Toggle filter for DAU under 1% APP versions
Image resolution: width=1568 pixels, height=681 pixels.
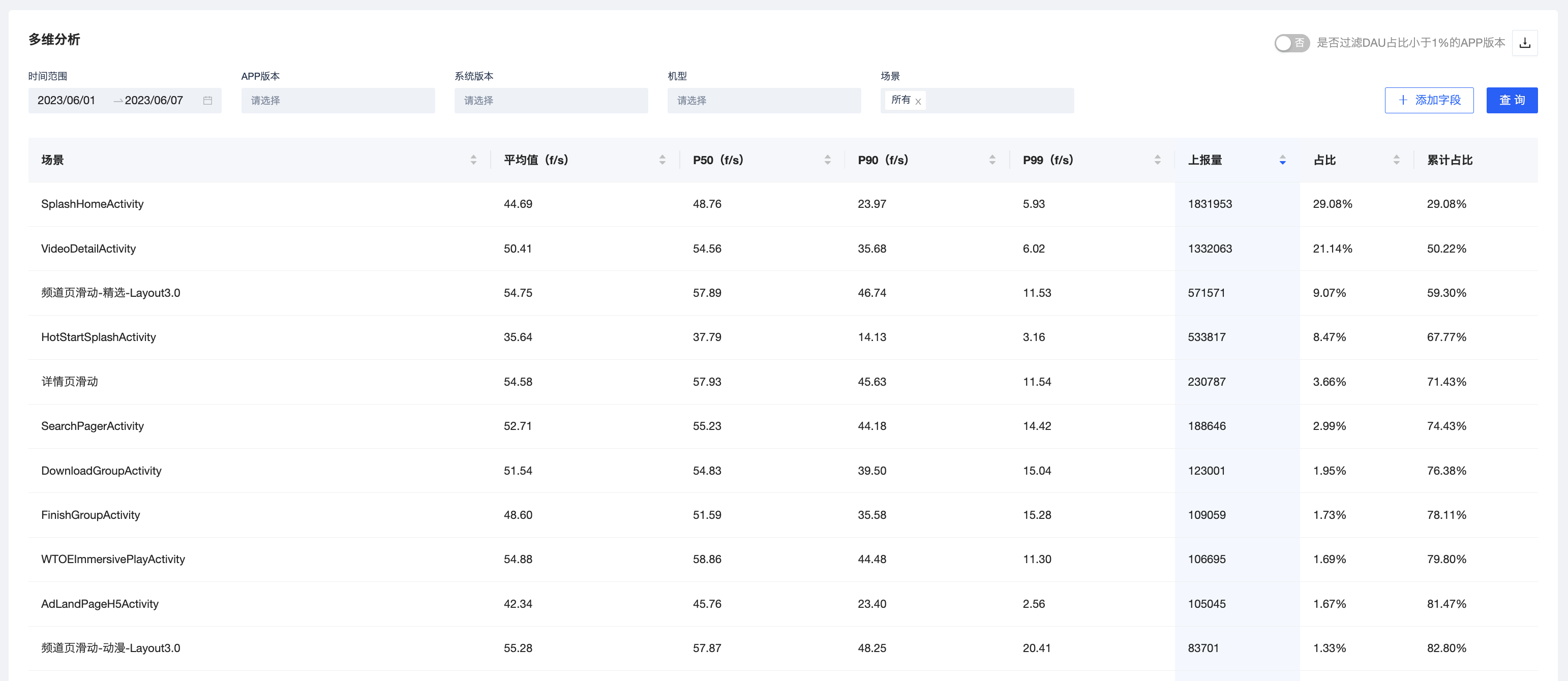[1291, 43]
